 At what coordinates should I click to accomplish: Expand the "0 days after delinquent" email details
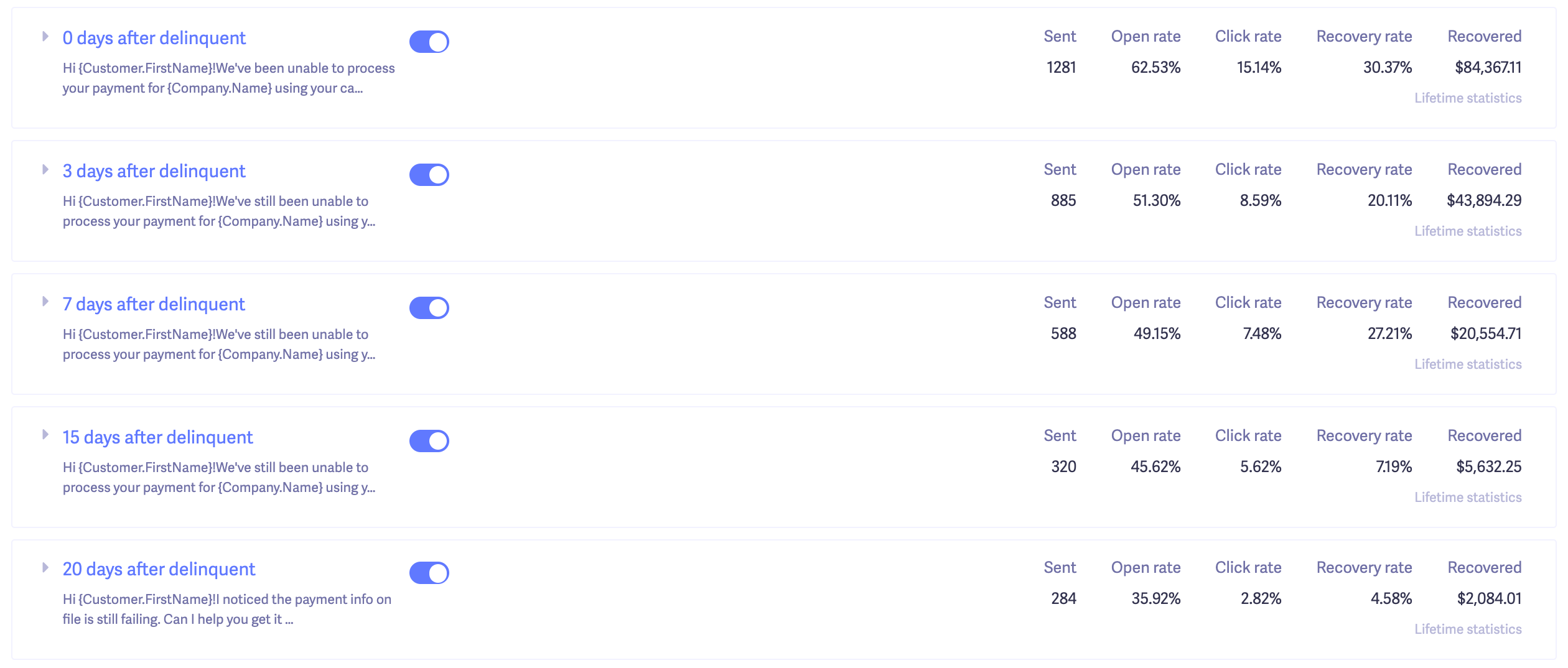click(x=44, y=36)
